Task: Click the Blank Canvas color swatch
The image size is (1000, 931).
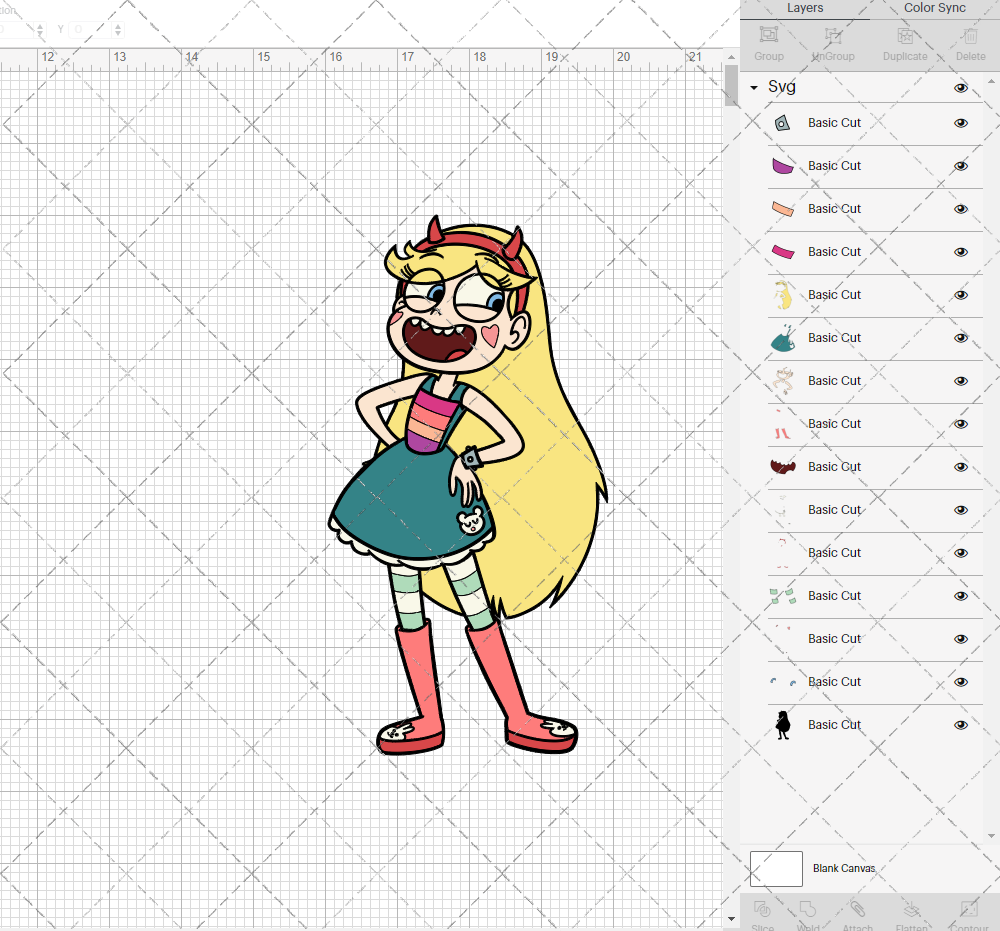Action: (x=776, y=869)
